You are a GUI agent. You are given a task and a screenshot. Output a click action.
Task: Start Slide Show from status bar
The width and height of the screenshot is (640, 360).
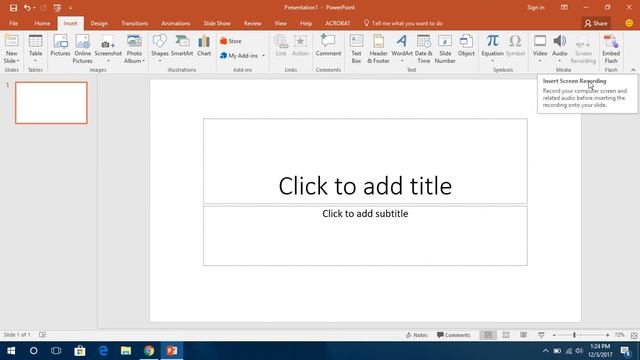[541, 335]
